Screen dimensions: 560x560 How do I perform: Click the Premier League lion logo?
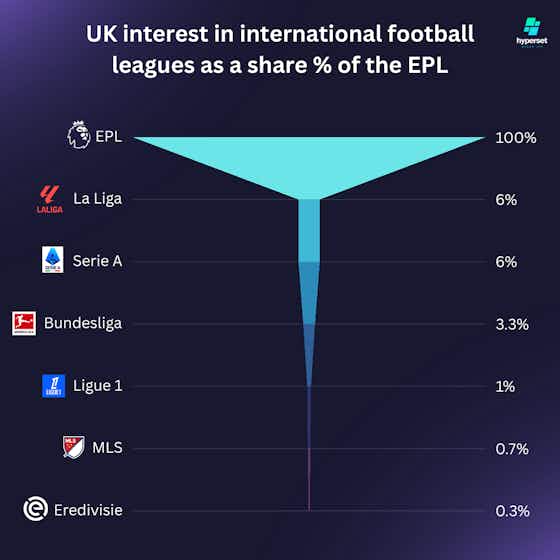click(79, 135)
